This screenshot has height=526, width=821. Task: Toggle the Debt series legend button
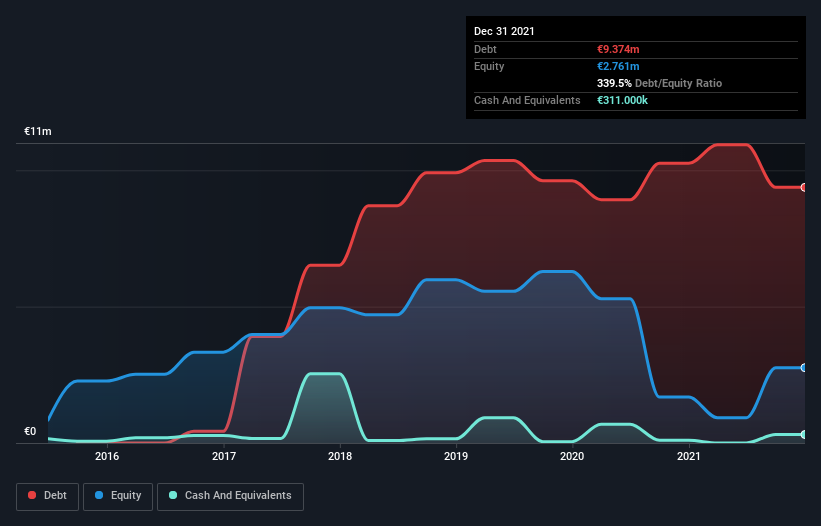[x=48, y=496]
